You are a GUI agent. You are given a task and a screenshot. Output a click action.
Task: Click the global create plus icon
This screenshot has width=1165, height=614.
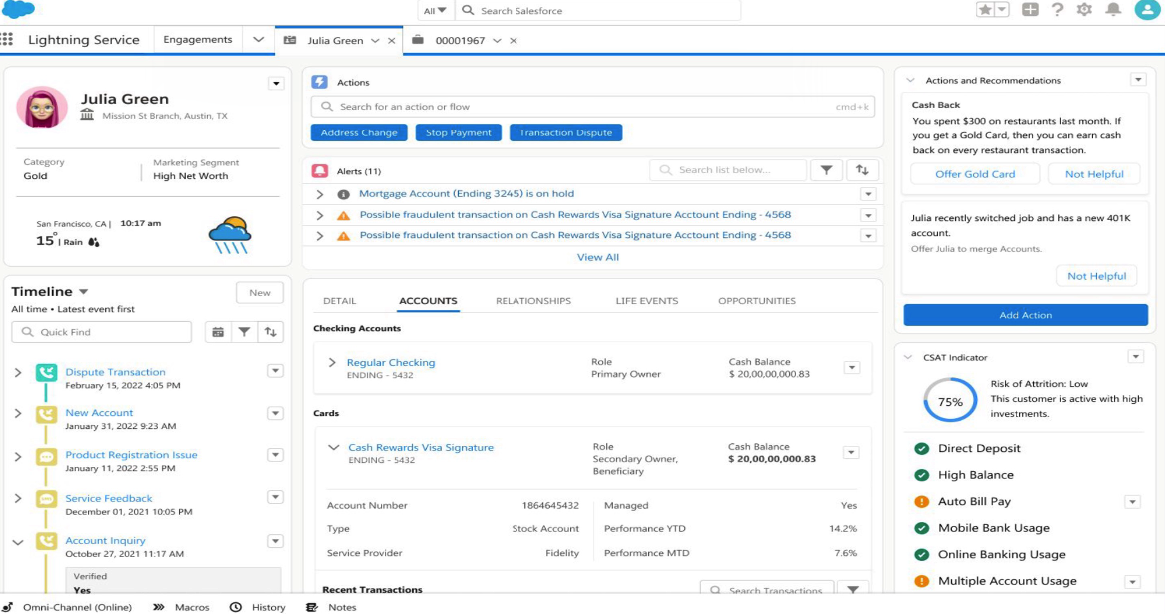[x=1030, y=10]
